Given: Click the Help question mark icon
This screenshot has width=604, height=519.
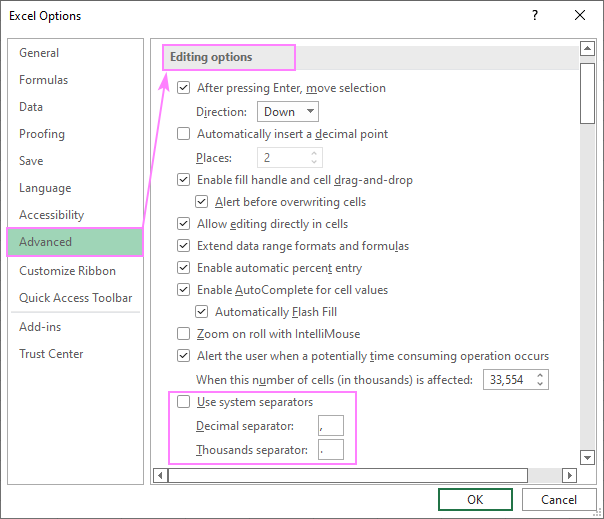Looking at the screenshot, I should pyautogui.click(x=535, y=15).
